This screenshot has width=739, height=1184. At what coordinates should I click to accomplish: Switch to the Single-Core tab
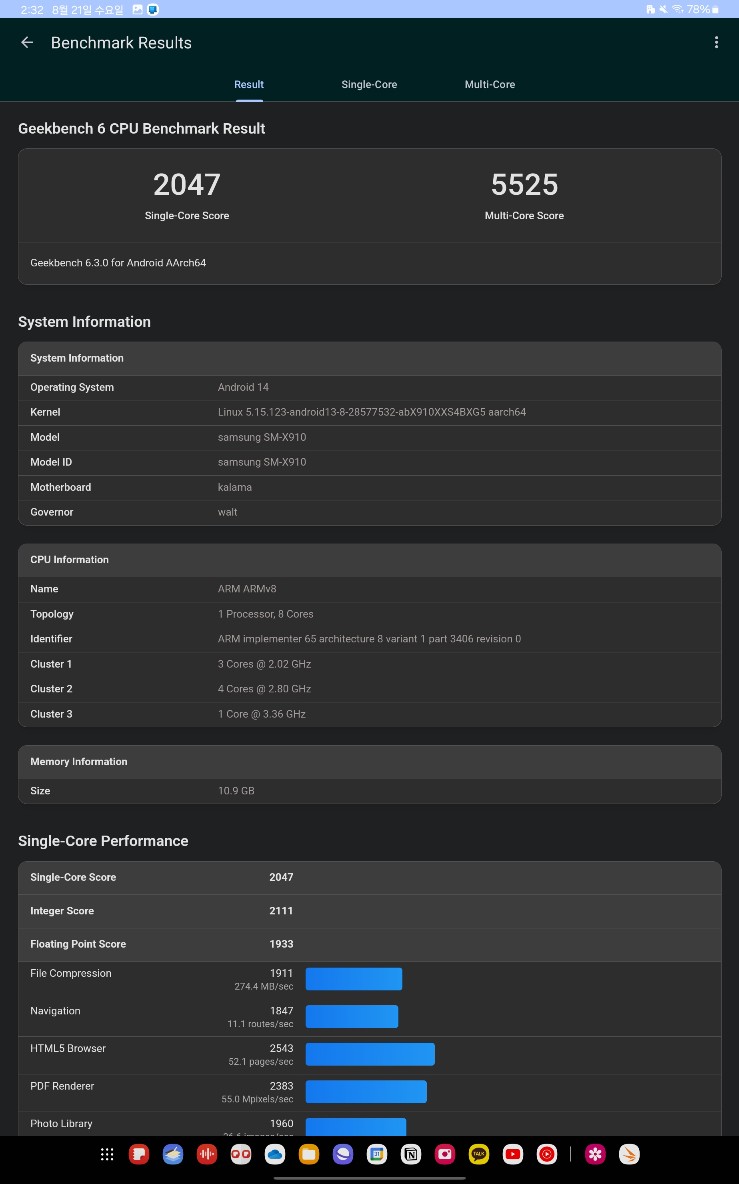click(x=369, y=85)
